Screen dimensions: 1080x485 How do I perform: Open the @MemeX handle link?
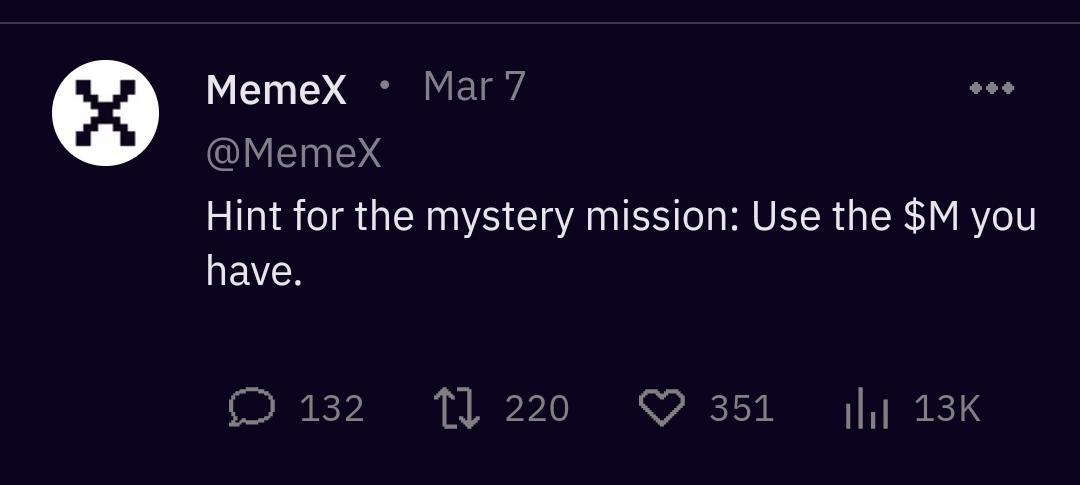pyautogui.click(x=293, y=154)
